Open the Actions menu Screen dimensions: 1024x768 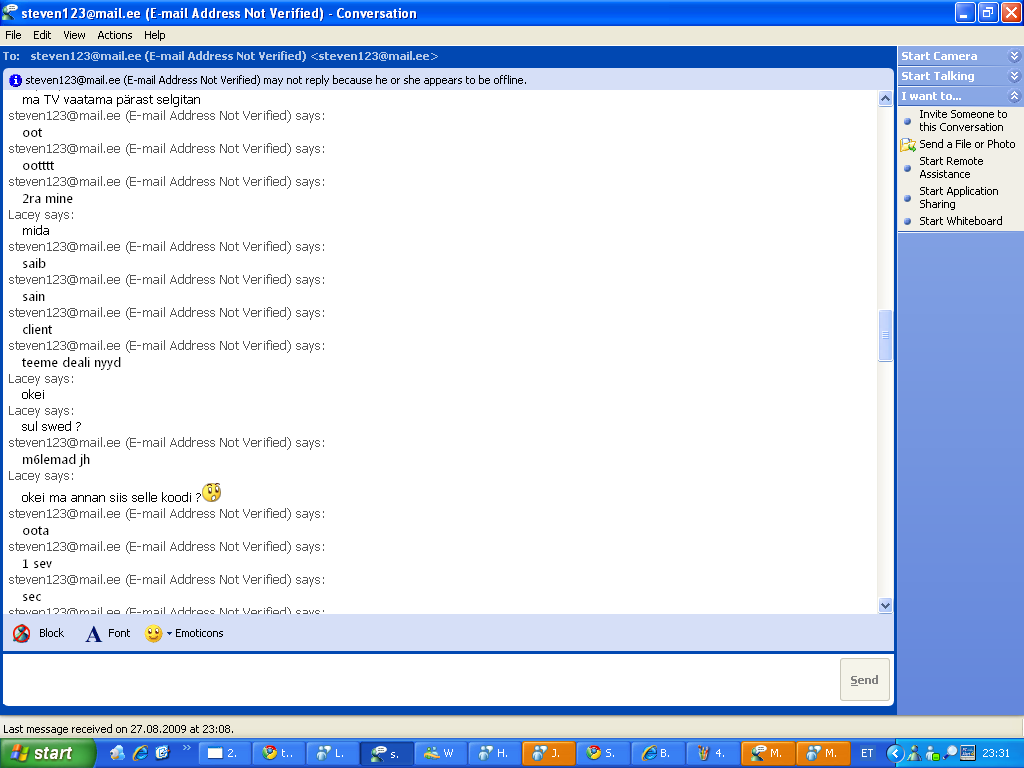tap(114, 35)
